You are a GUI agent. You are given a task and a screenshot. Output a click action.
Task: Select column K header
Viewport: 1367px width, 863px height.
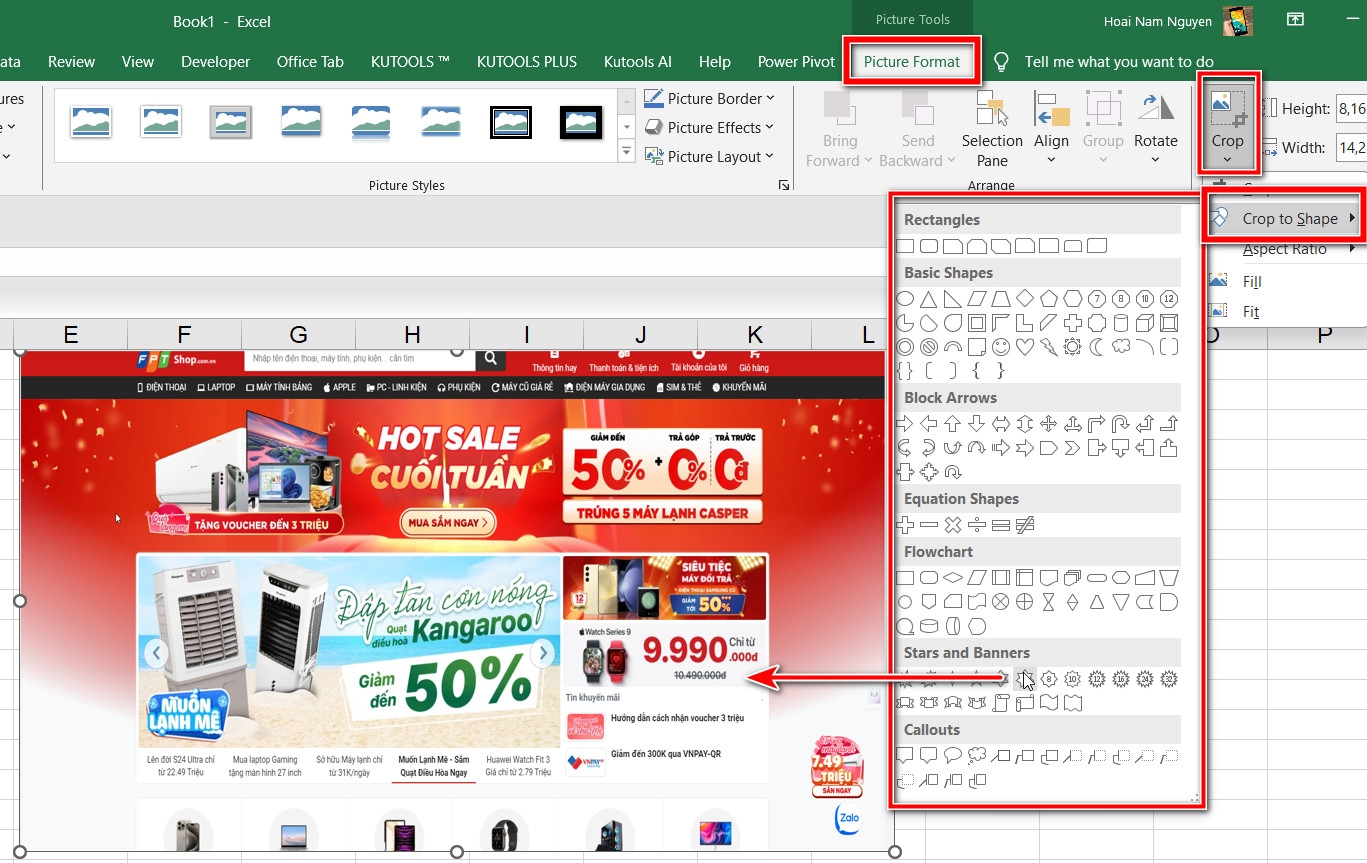coord(755,334)
